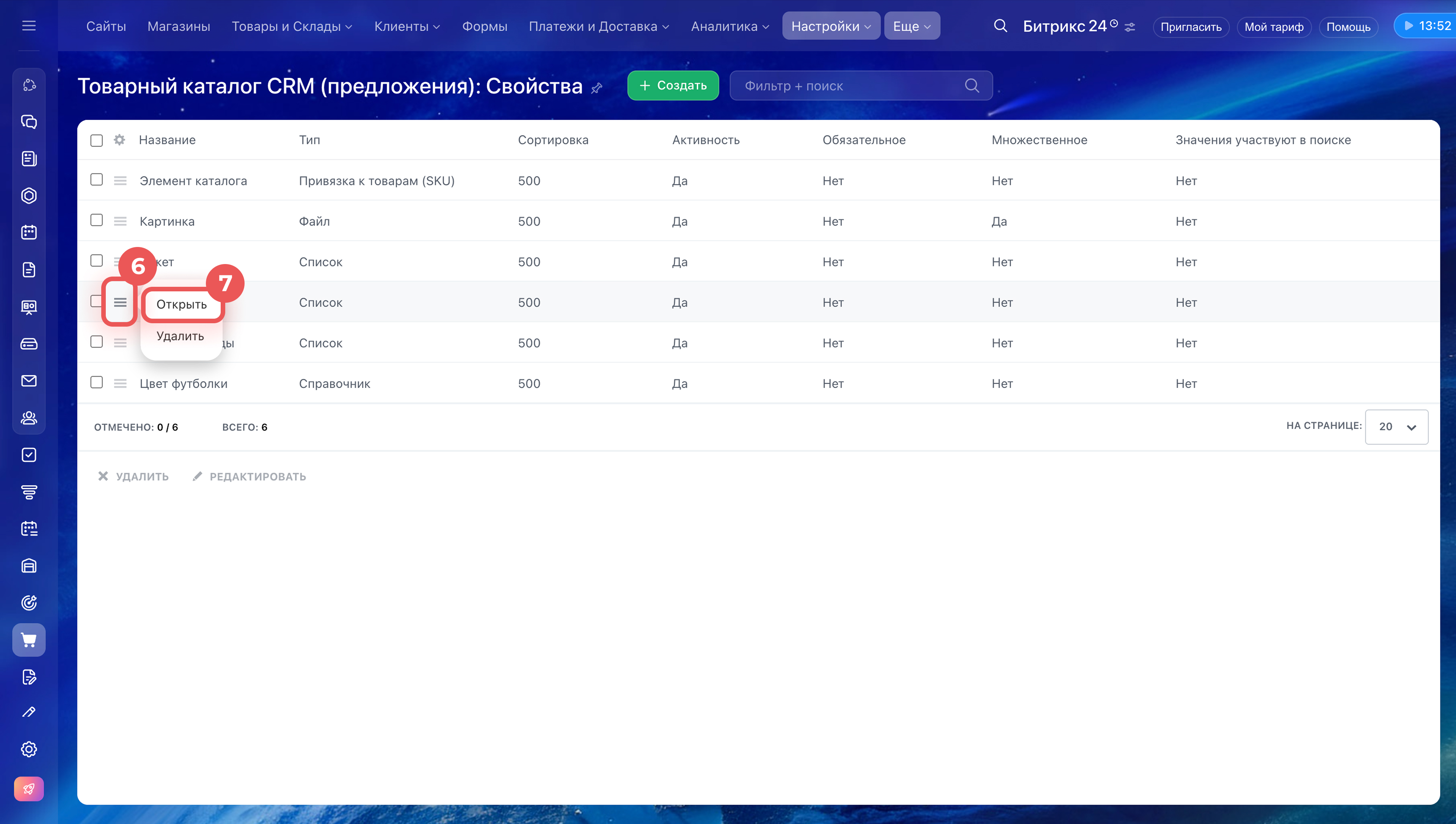Tick the checkbox for Элемент каталога row
This screenshot has width=1456, height=824.
(97, 180)
